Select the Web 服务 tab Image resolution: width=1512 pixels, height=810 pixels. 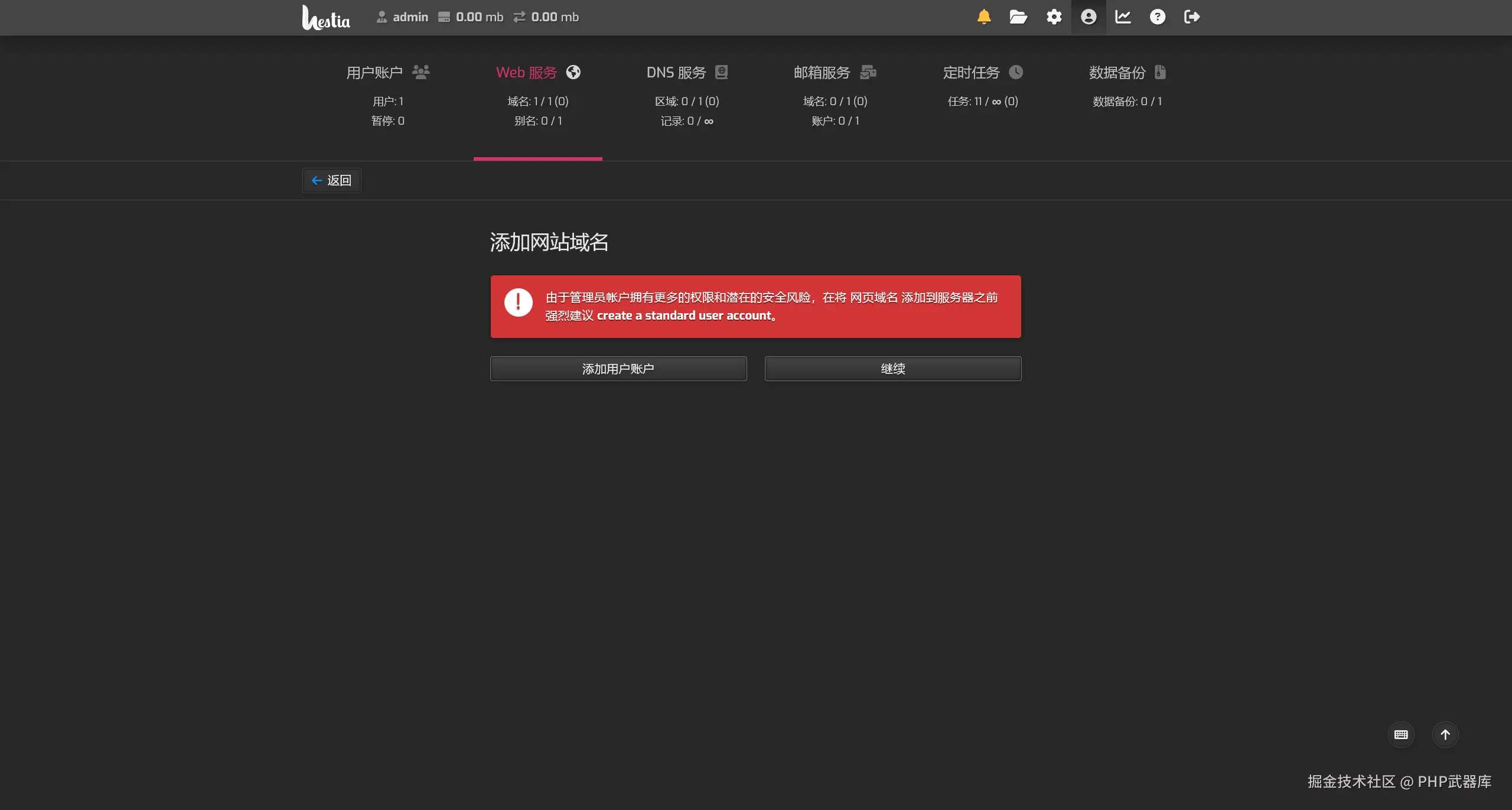537,73
